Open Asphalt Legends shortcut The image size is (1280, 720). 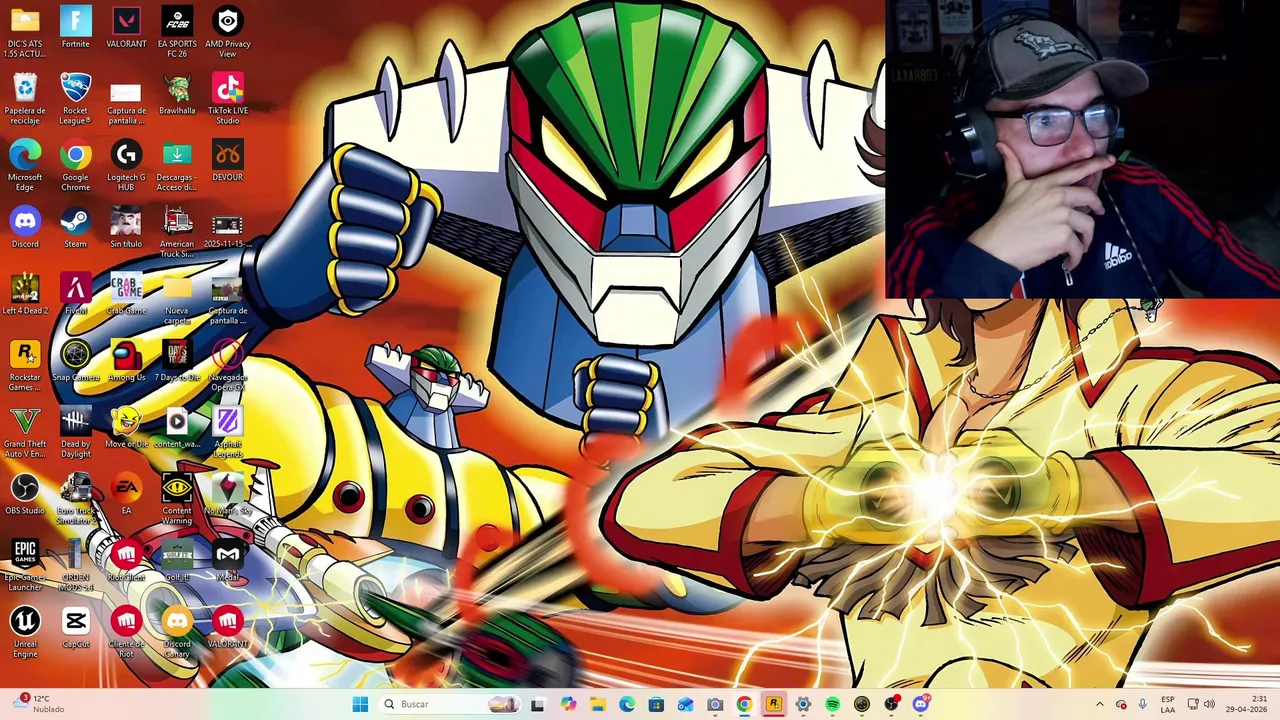tap(228, 433)
